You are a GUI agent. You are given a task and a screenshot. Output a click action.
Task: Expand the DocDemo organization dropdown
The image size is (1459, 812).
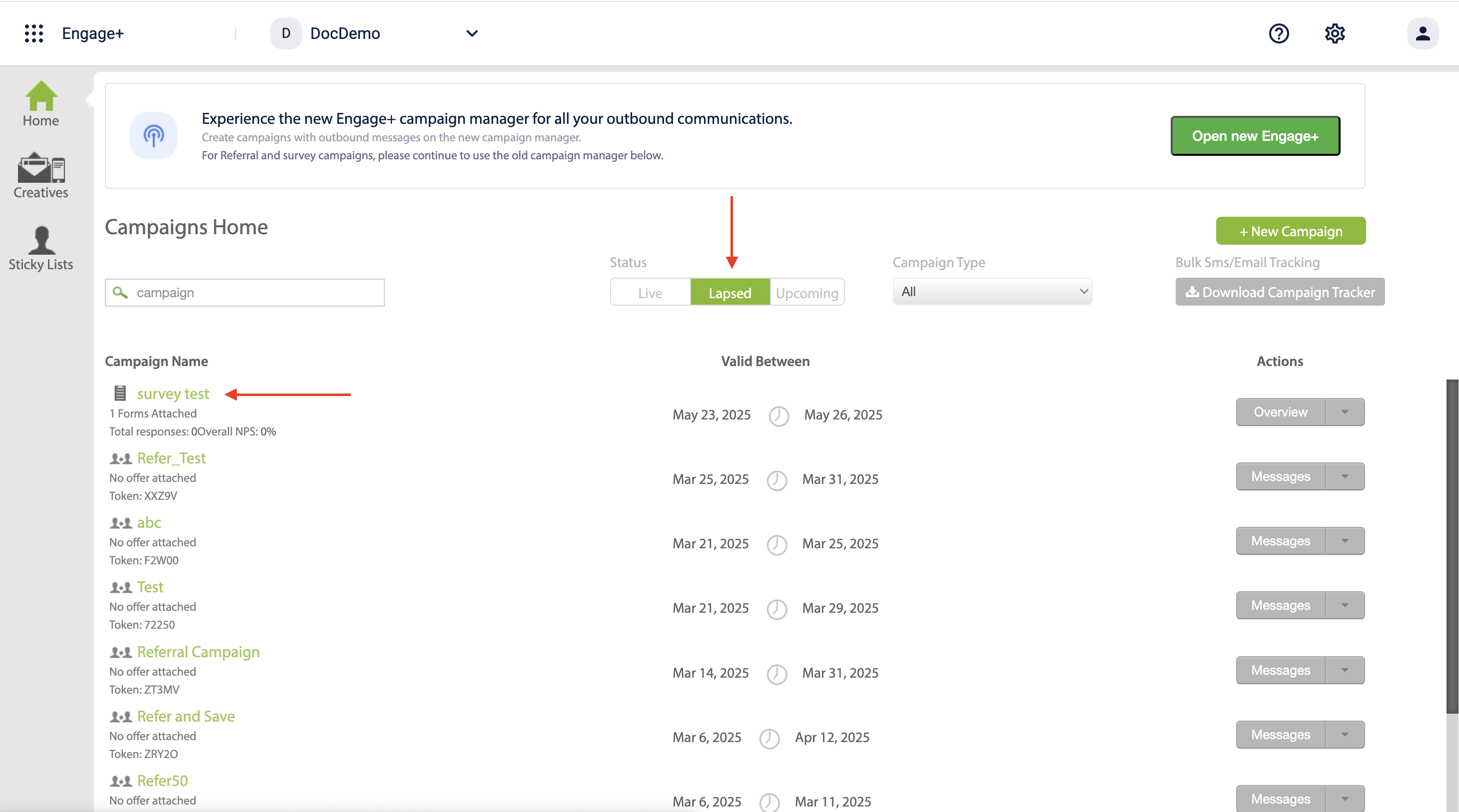pos(471,33)
